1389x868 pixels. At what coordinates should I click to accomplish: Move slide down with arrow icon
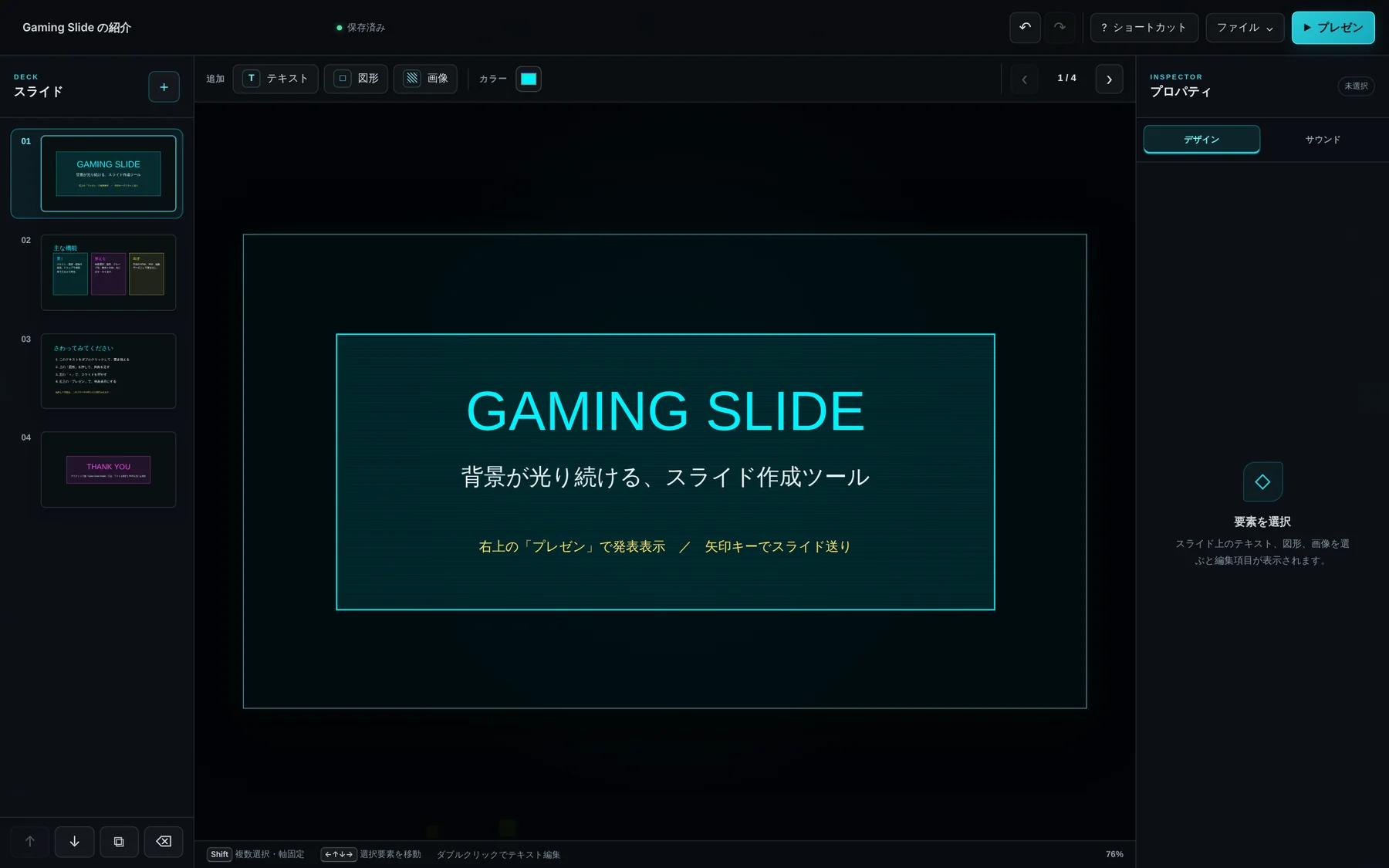(75, 842)
